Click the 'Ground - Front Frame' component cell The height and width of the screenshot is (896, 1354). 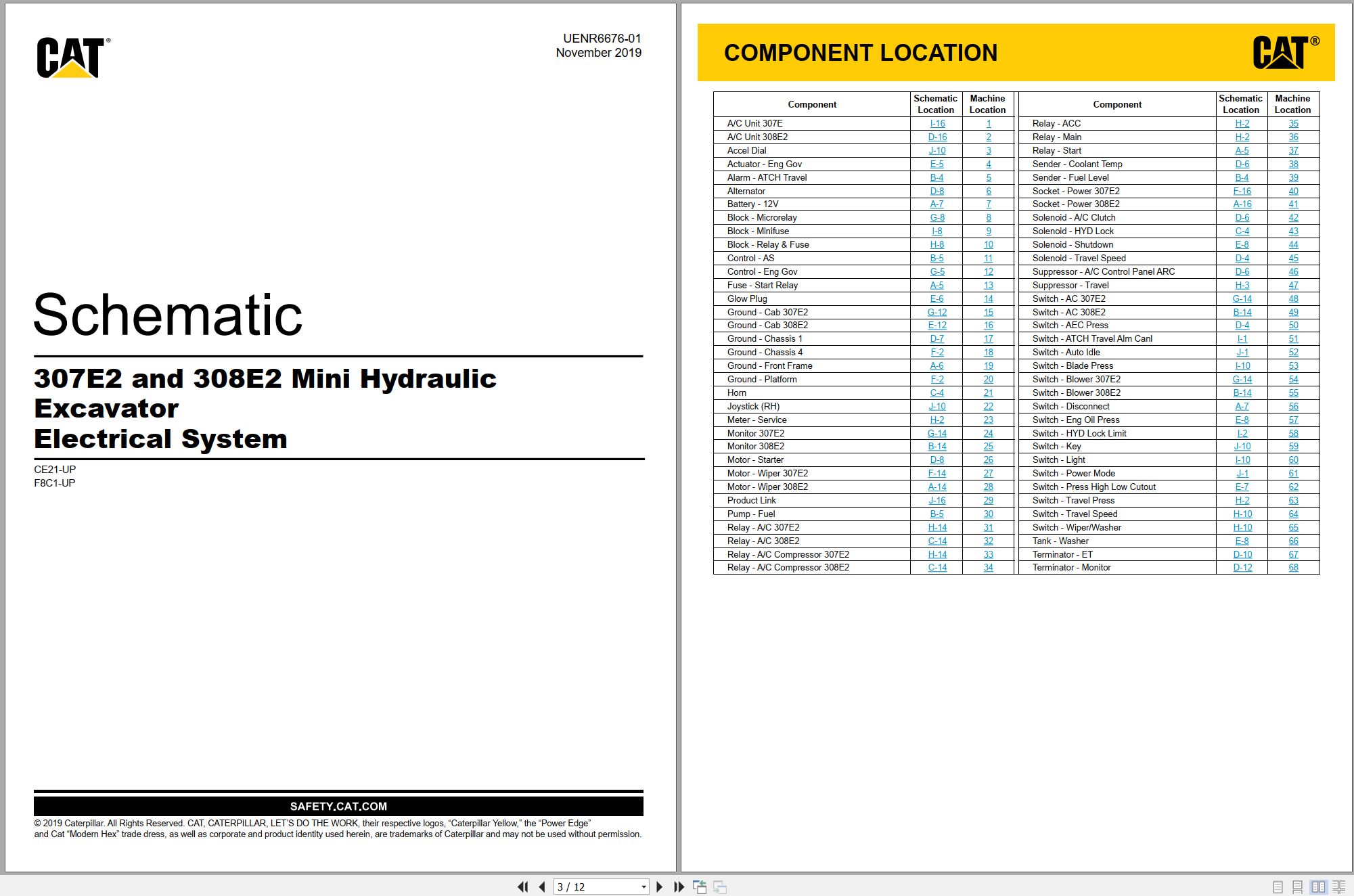point(811,365)
